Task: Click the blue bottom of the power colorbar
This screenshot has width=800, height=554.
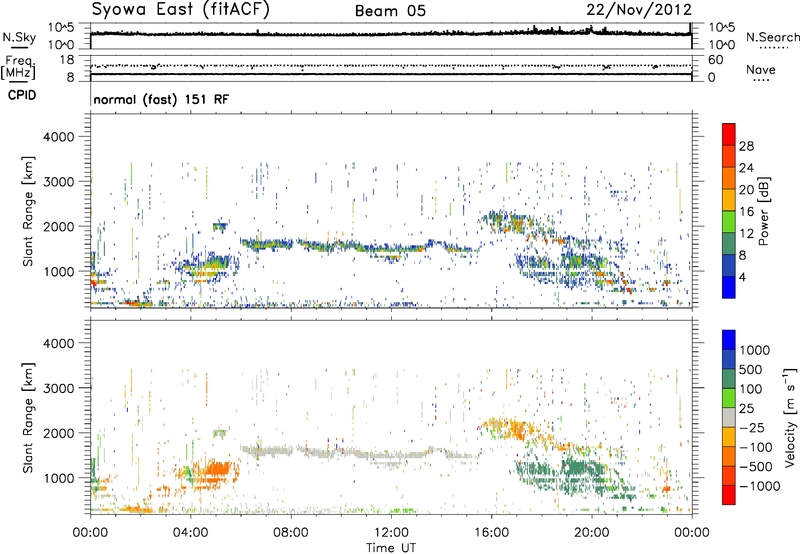Action: 729,287
